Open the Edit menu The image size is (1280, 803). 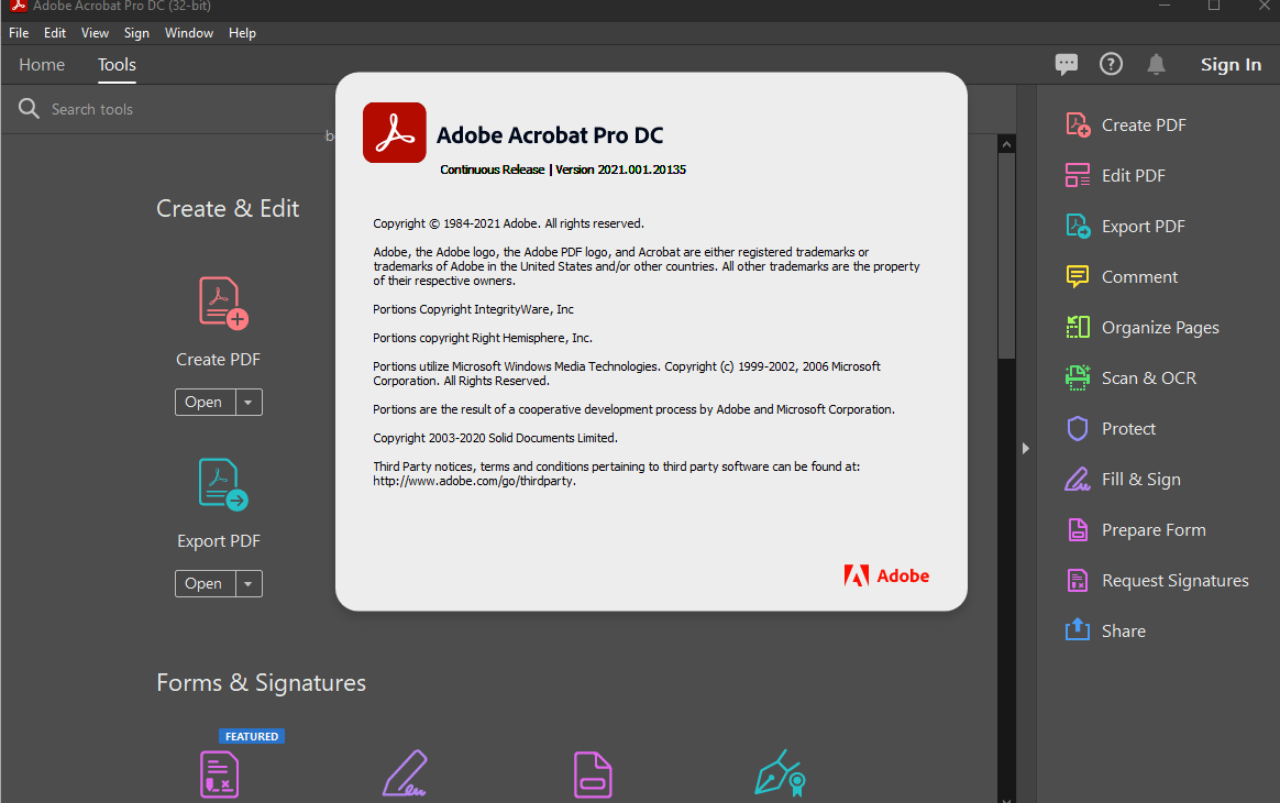click(55, 33)
